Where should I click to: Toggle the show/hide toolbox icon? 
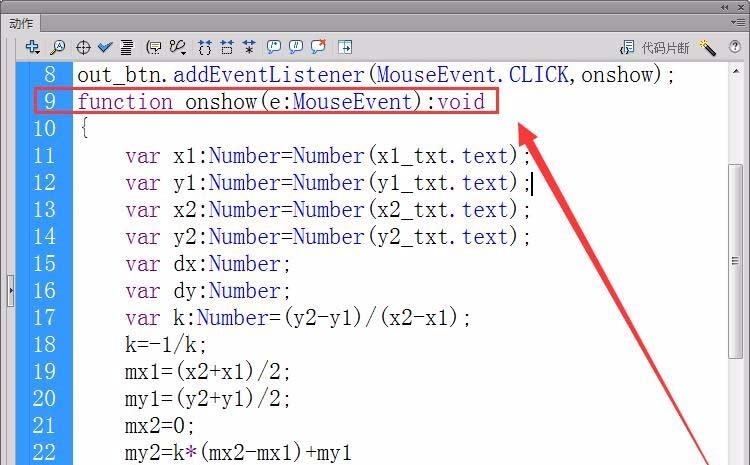point(345,47)
